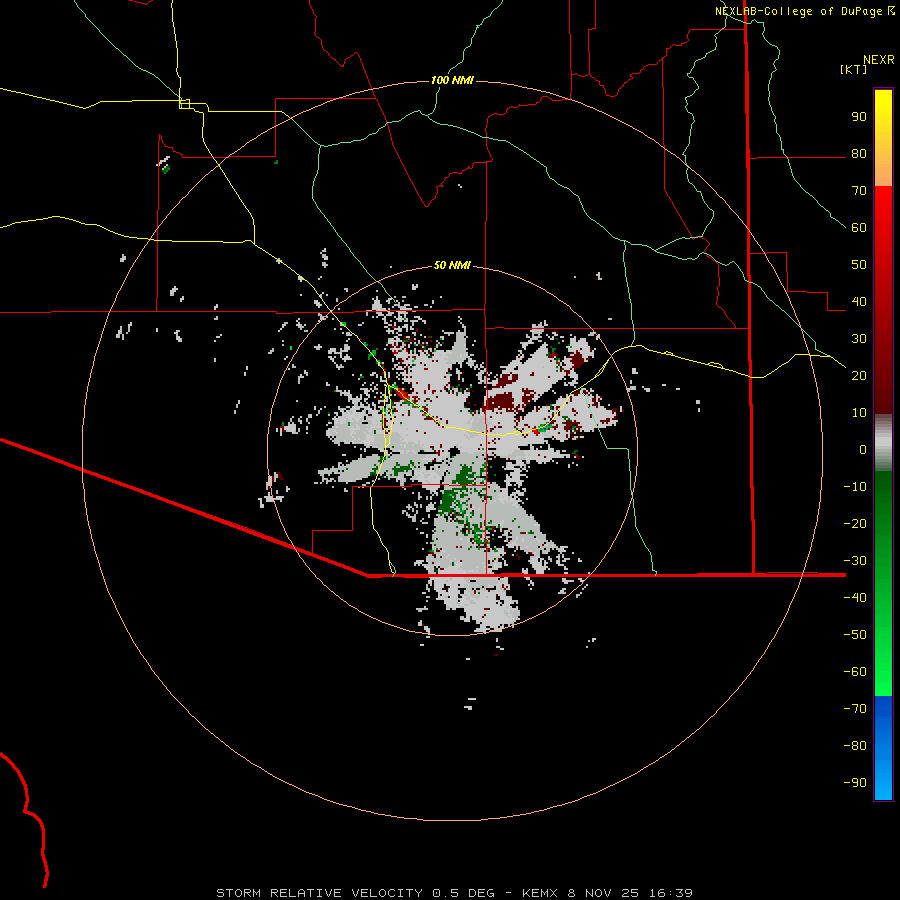Click the STORM RELATIVE VELOCITY caption text
The image size is (900, 900).
click(319, 893)
